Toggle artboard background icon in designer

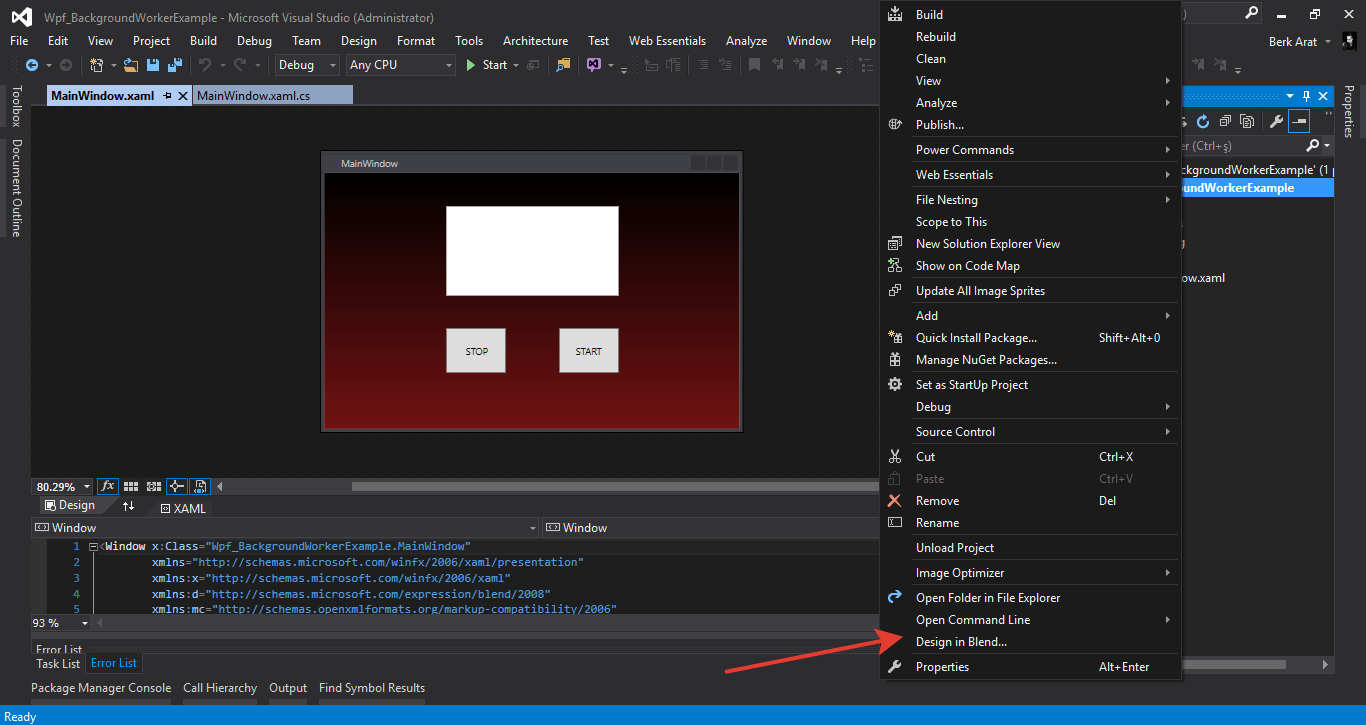(x=199, y=487)
